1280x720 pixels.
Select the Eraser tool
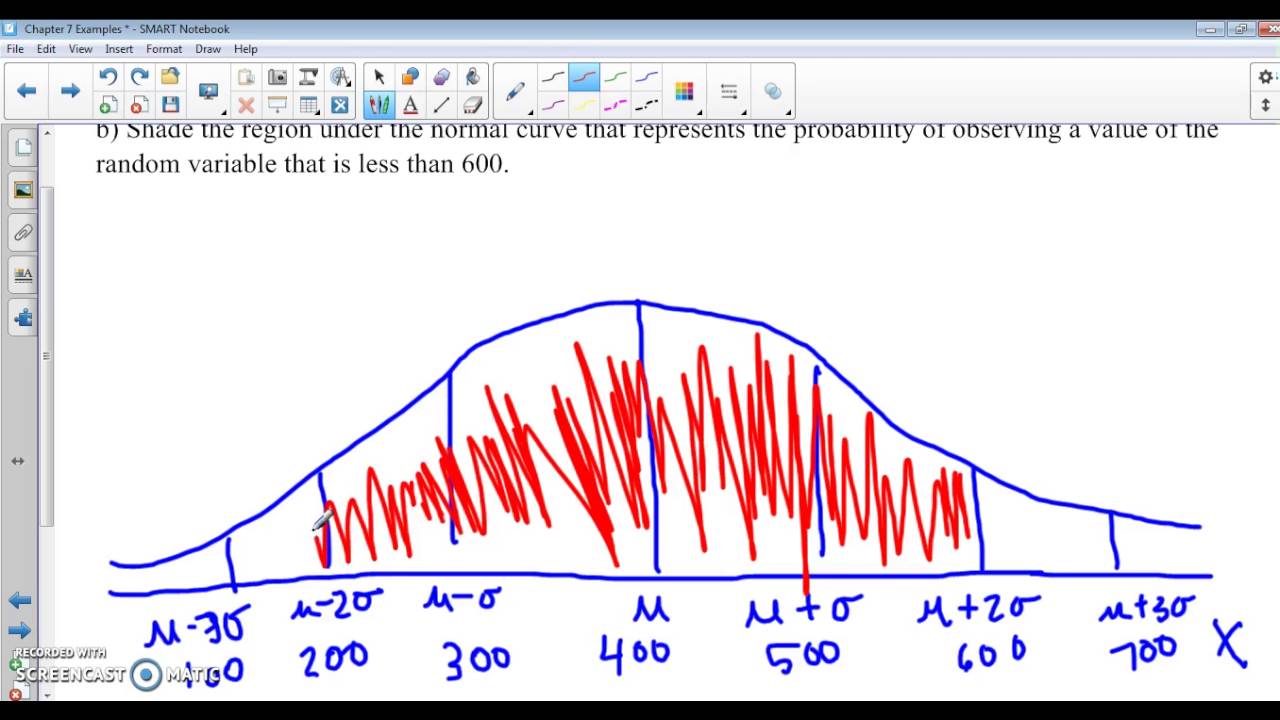[x=472, y=105]
